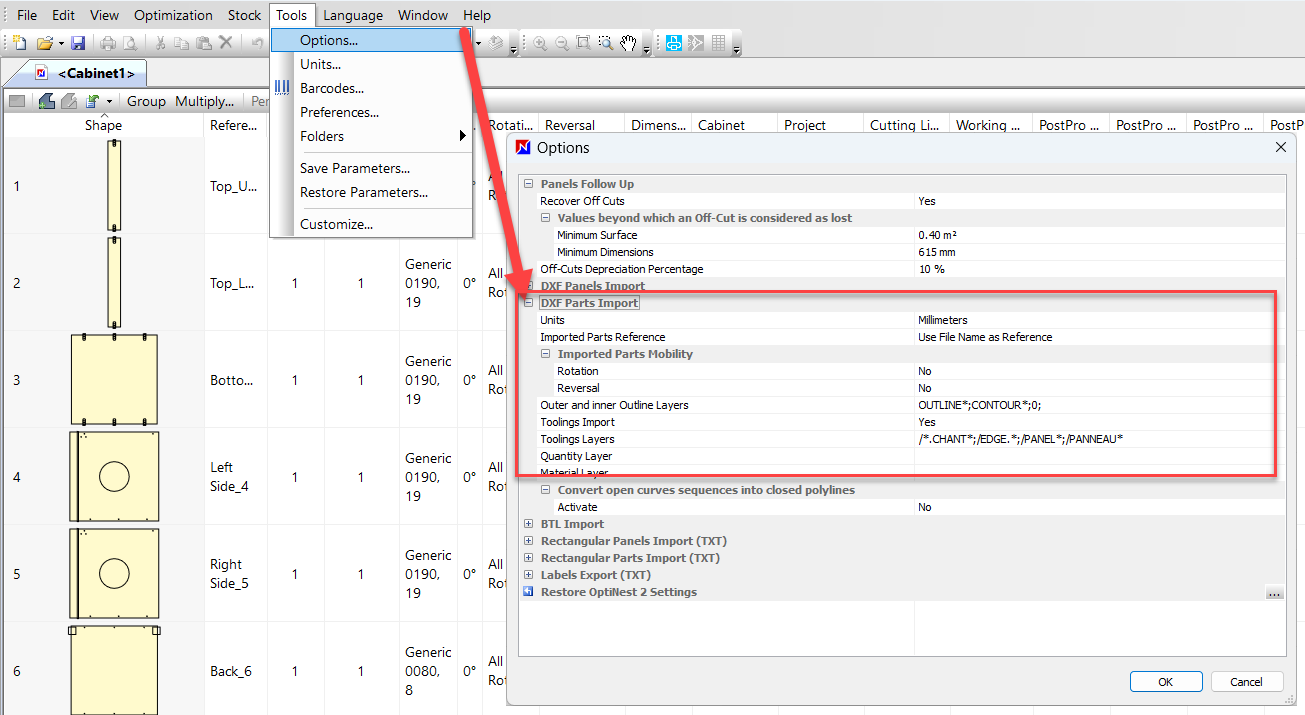Image resolution: width=1305 pixels, height=715 pixels.
Task: Expand Rectangular Panels Import (TXT) section
Action: 529,541
